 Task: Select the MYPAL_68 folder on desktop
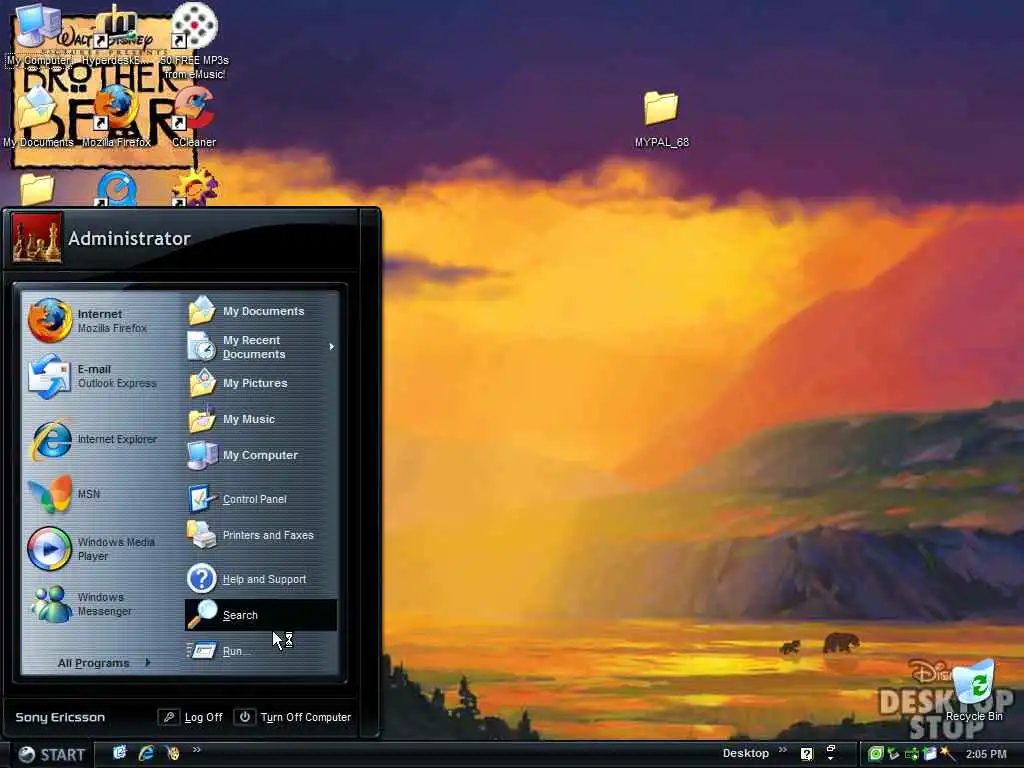(x=662, y=118)
